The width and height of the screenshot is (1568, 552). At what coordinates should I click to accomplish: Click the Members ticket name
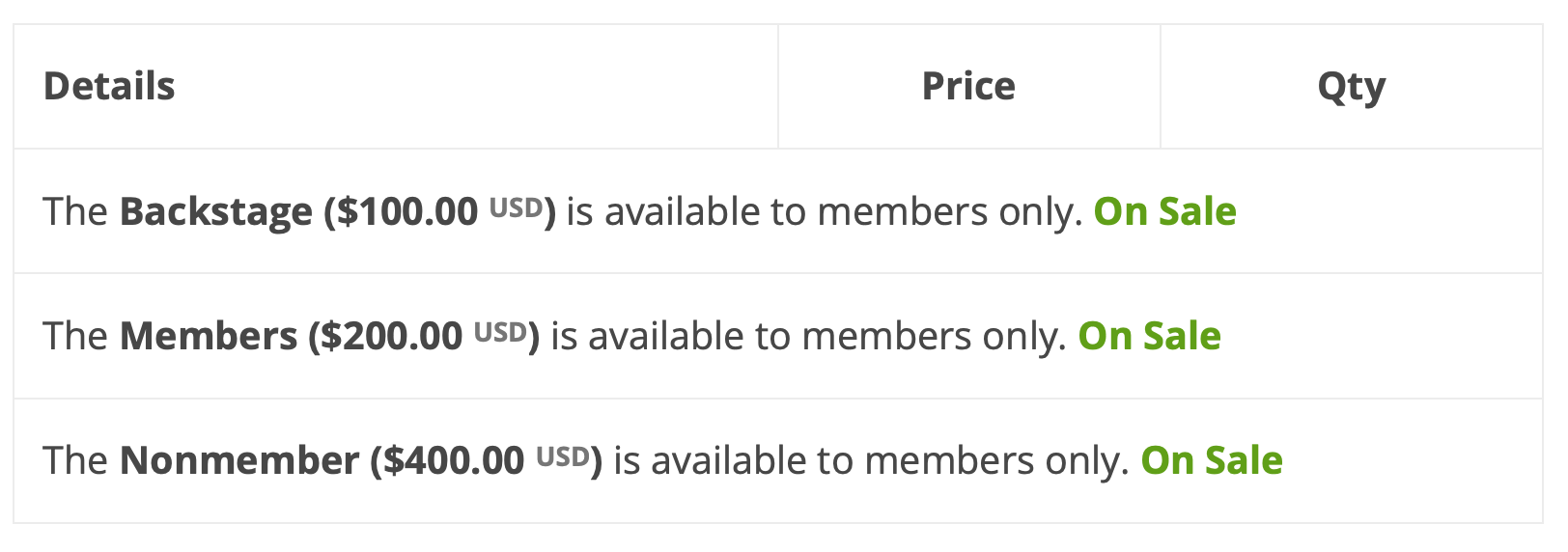[209, 336]
